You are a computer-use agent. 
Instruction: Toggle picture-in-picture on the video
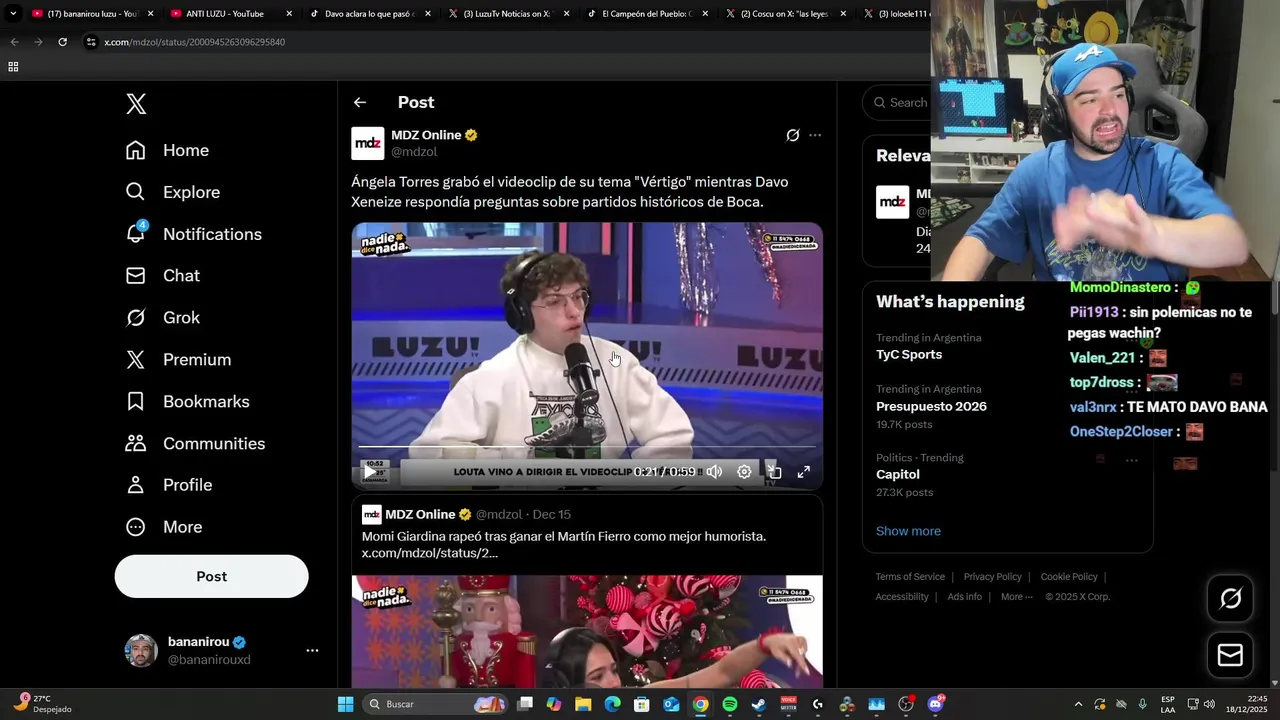(774, 472)
